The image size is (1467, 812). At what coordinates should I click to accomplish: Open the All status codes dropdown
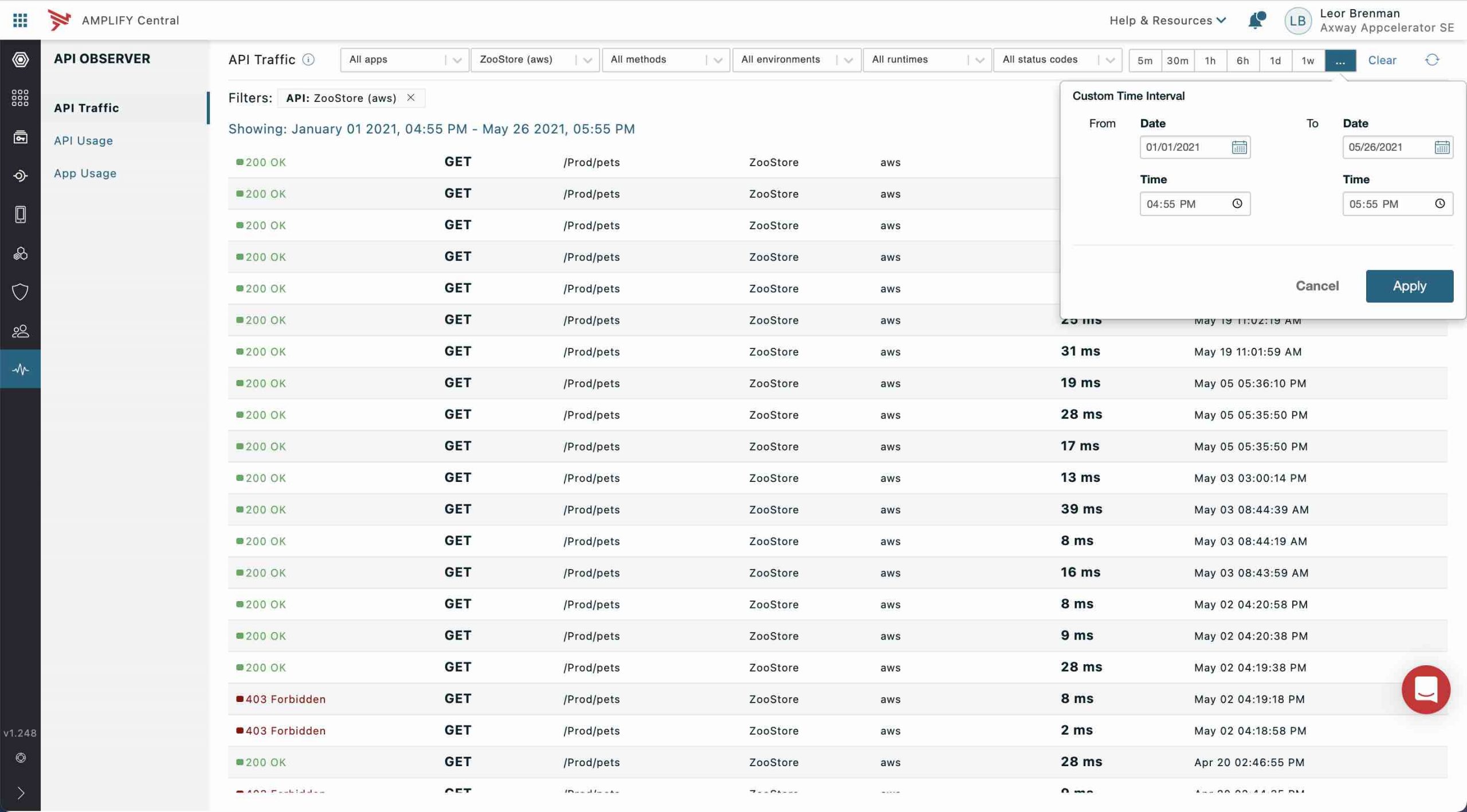[1057, 60]
